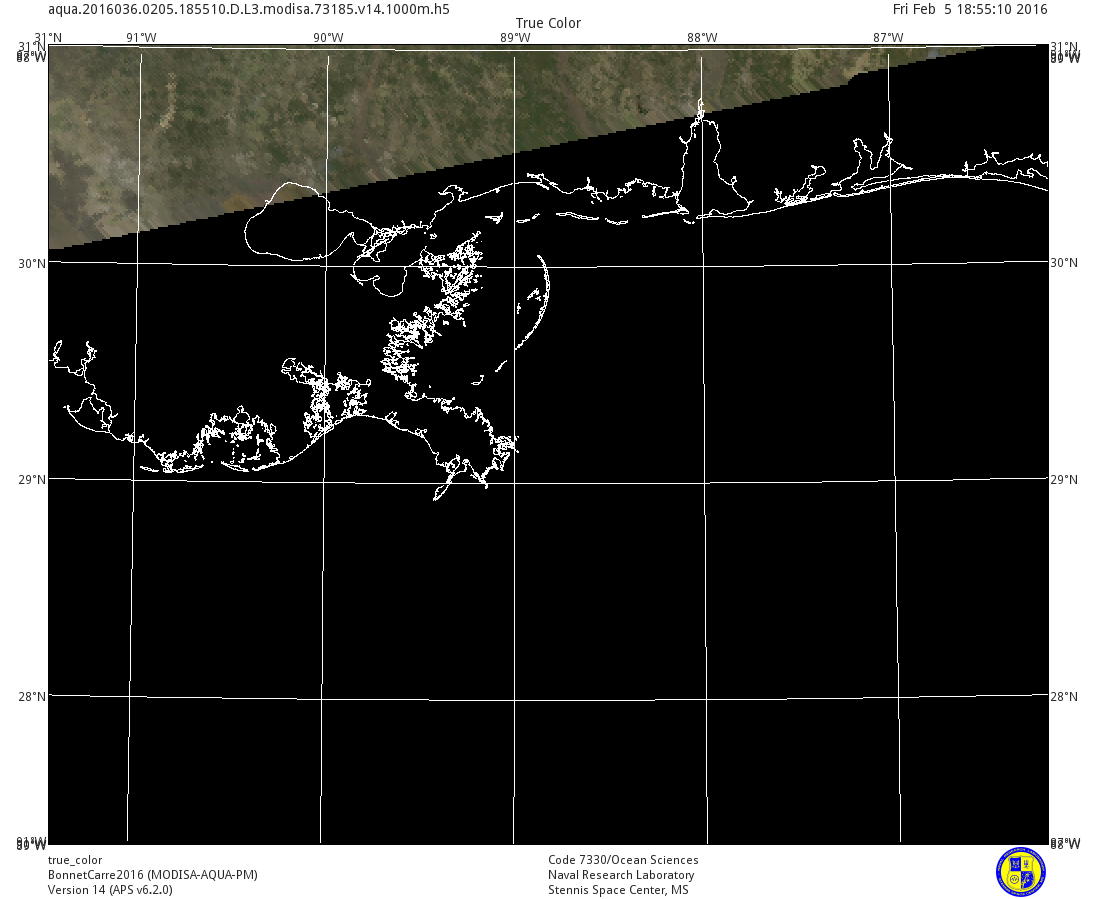Viewport: 1096px width, 899px height.
Task: Click the 30°N latitude label on right edge
Action: coord(1064,263)
